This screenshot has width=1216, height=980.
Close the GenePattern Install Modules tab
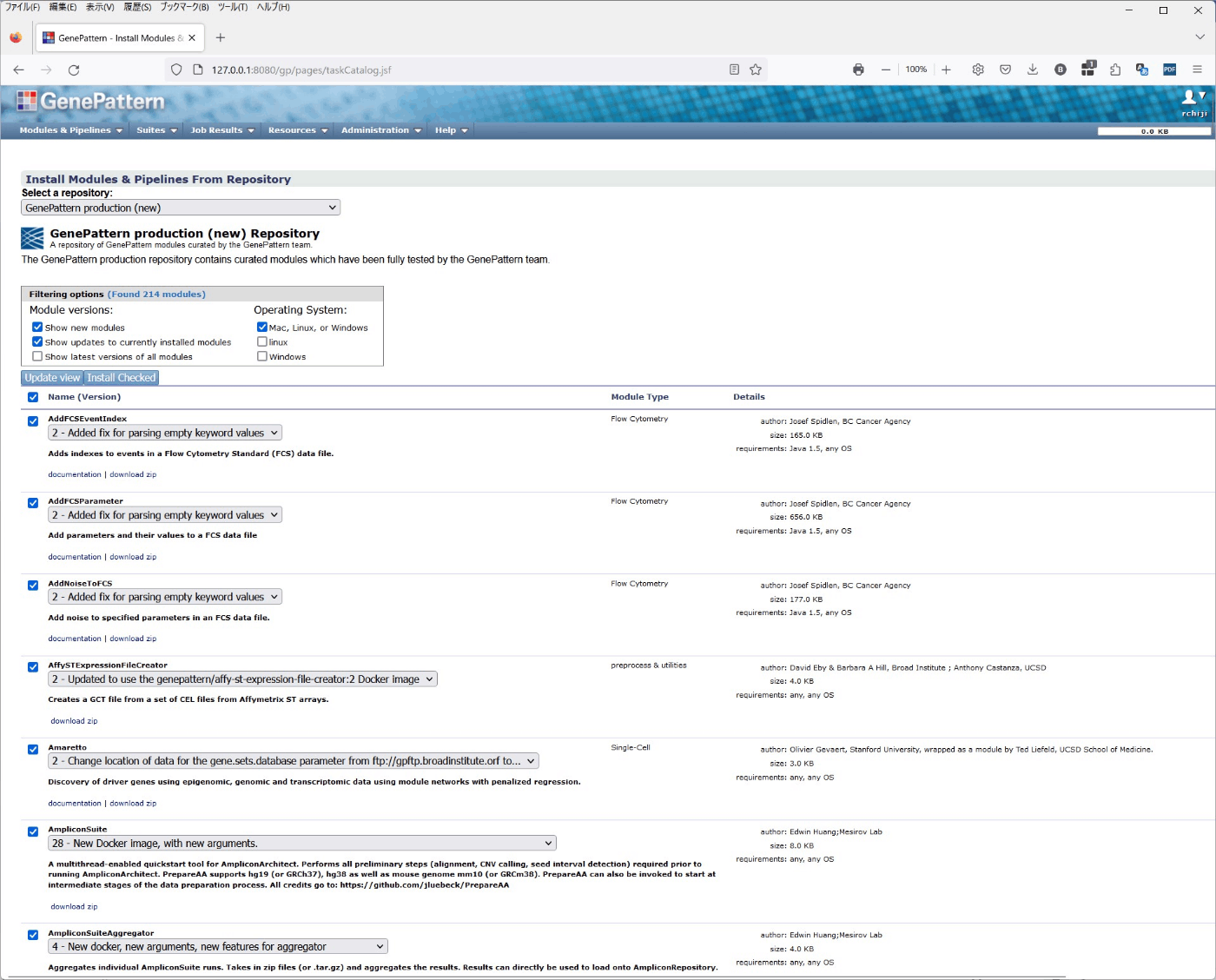point(192,37)
